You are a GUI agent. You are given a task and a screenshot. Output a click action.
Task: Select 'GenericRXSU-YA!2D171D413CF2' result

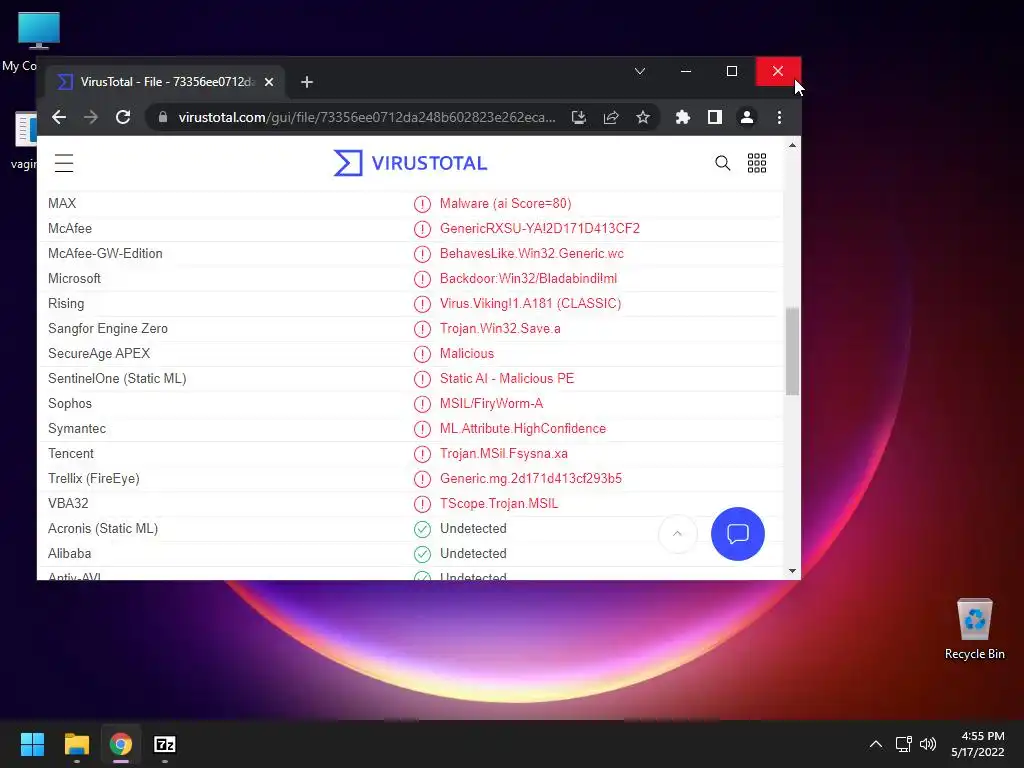[x=539, y=229]
